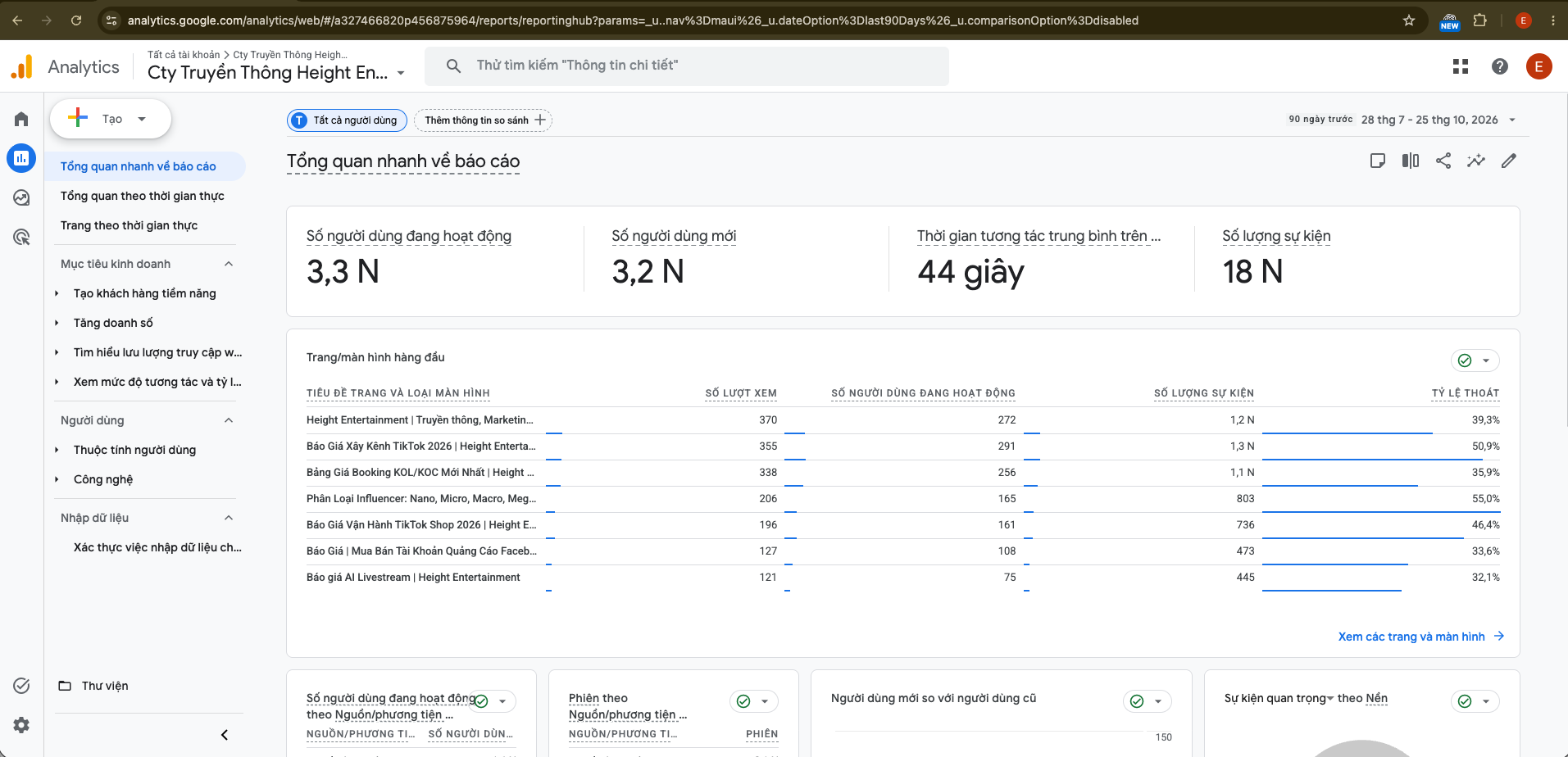Open the Explore icon in left rail
This screenshot has width=1568, height=757.
point(21,197)
